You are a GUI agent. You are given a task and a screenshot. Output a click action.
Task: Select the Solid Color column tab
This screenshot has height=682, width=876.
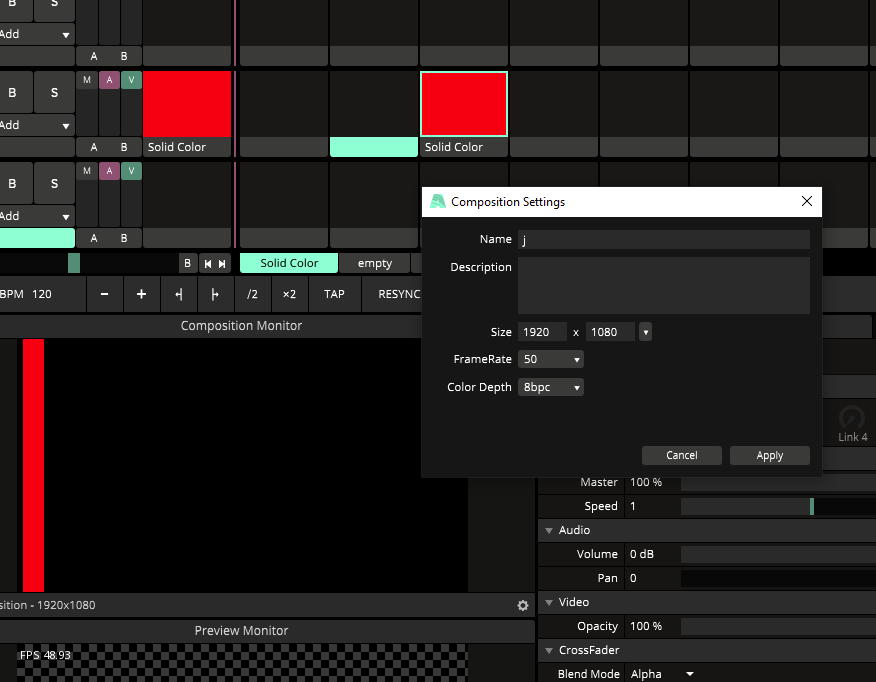click(289, 263)
